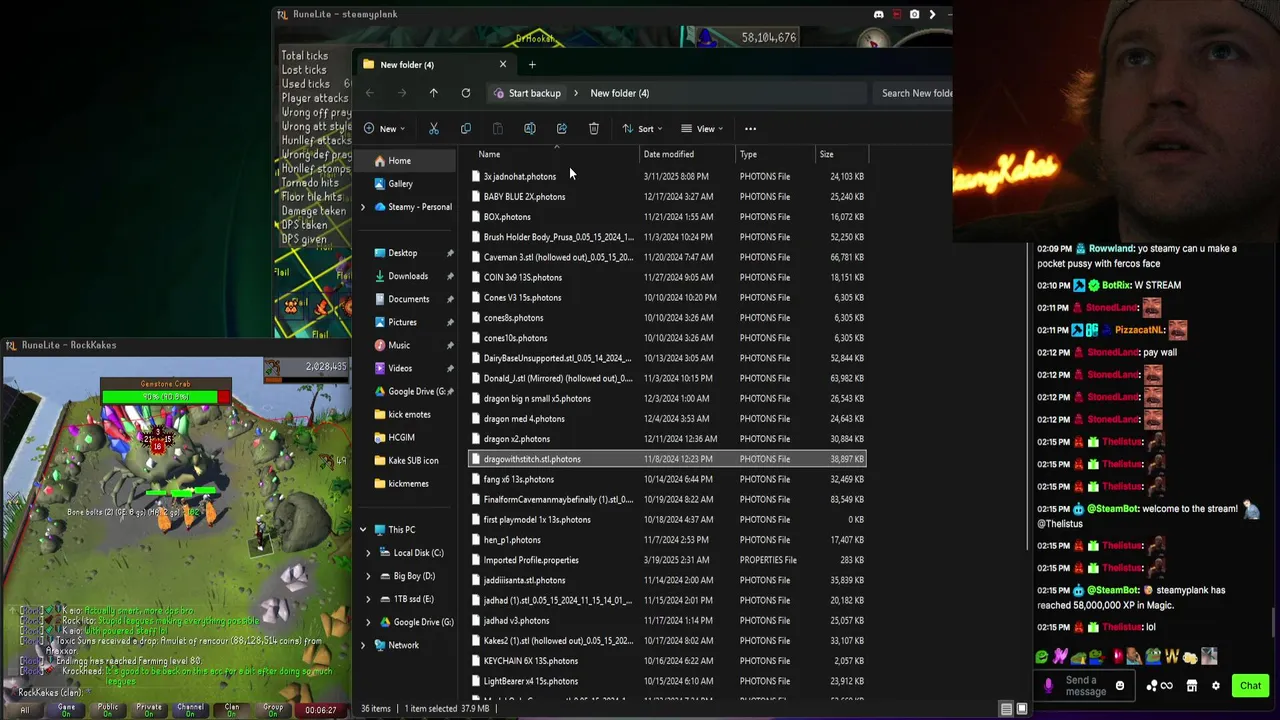Close the New folder (4) tab
The image size is (1280, 720).
point(502,64)
